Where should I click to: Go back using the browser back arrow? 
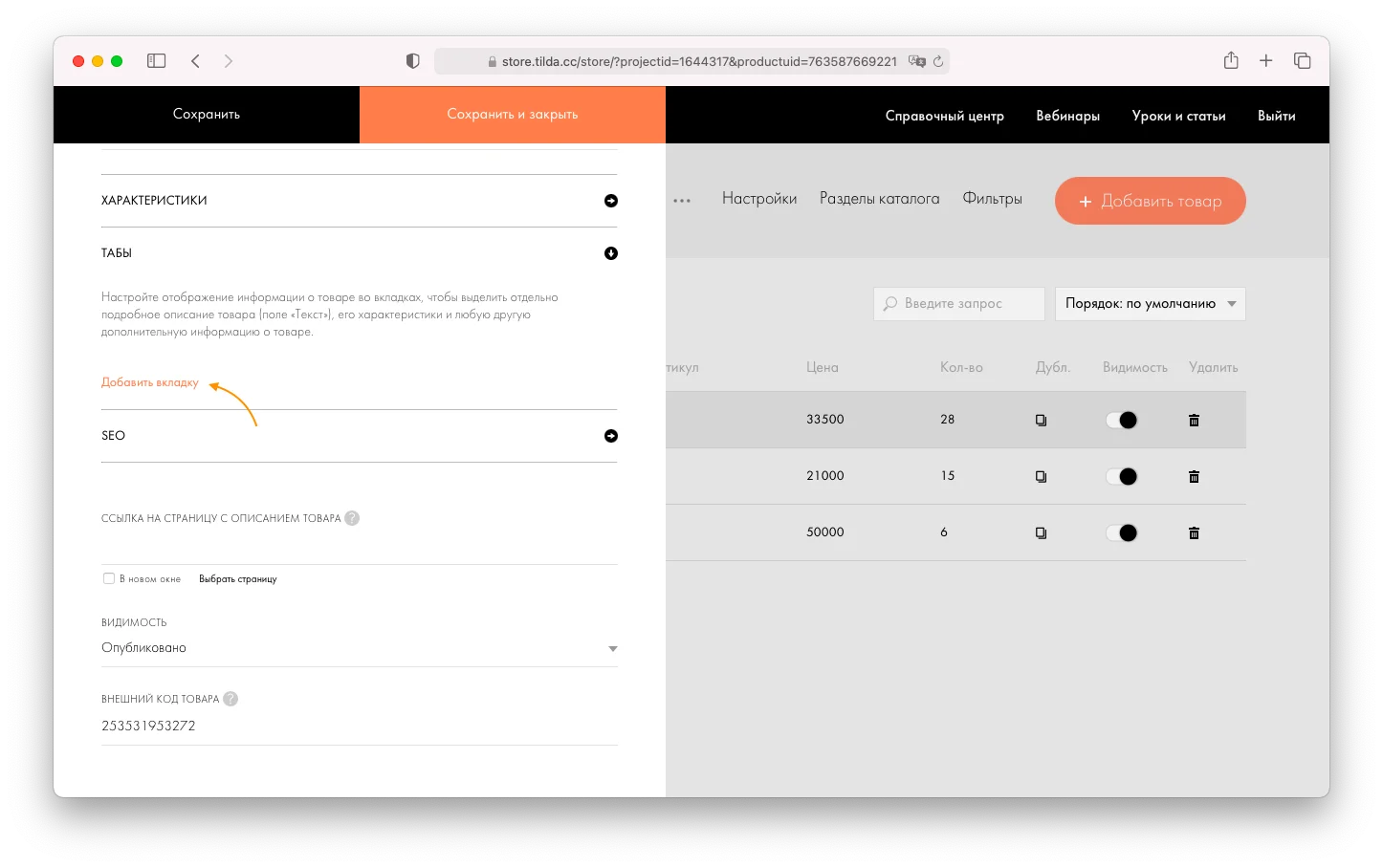tap(195, 61)
